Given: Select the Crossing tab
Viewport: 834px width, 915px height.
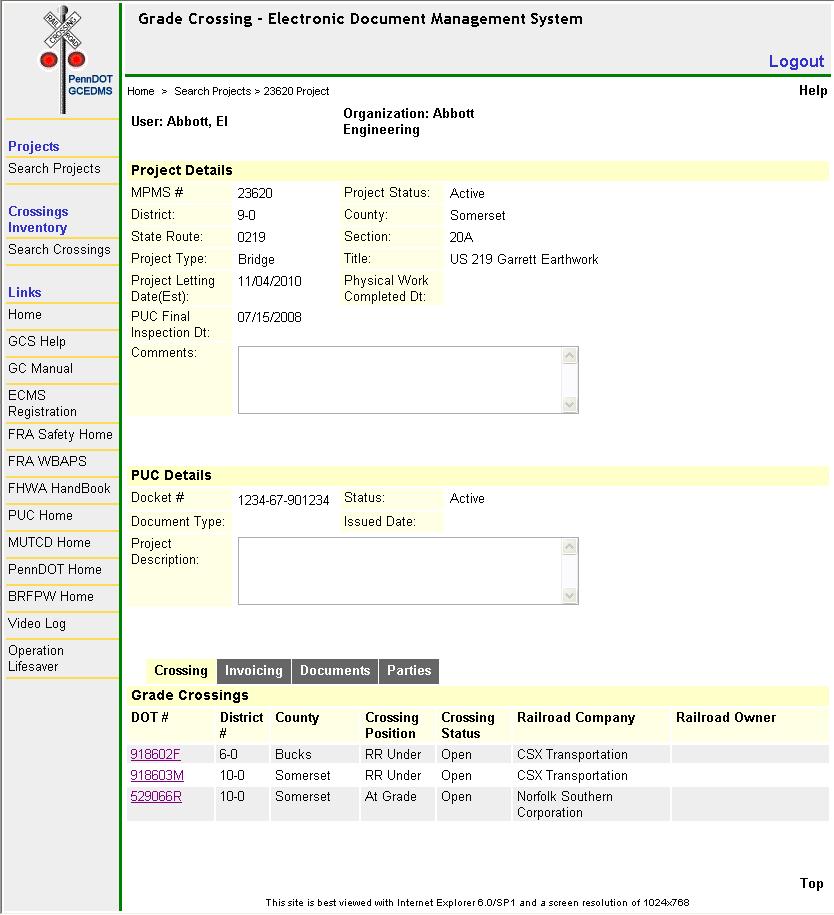Looking at the screenshot, I should click(181, 671).
